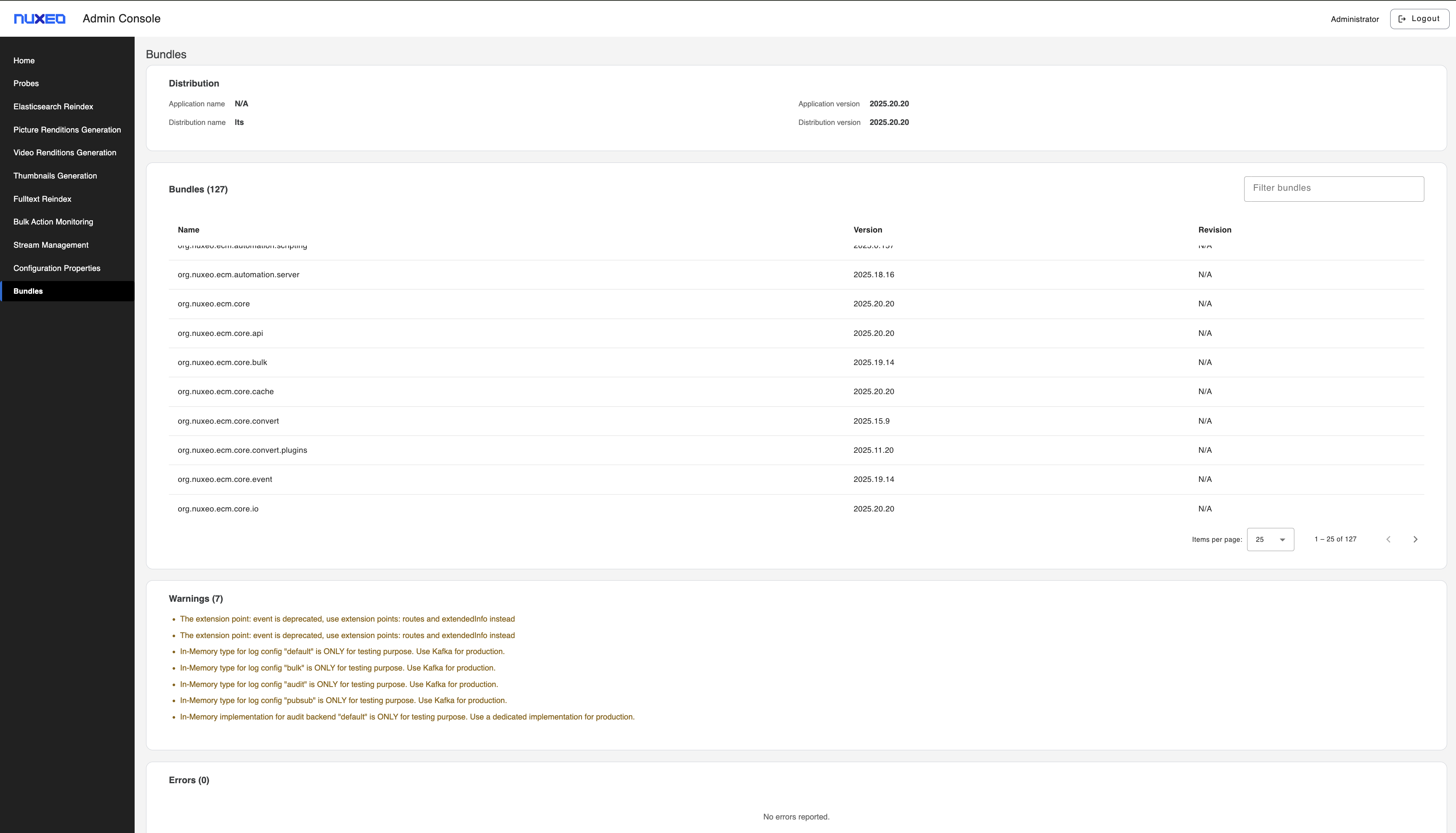This screenshot has width=1456, height=833.
Task: Open the items per page dropdown
Action: pos(1270,539)
